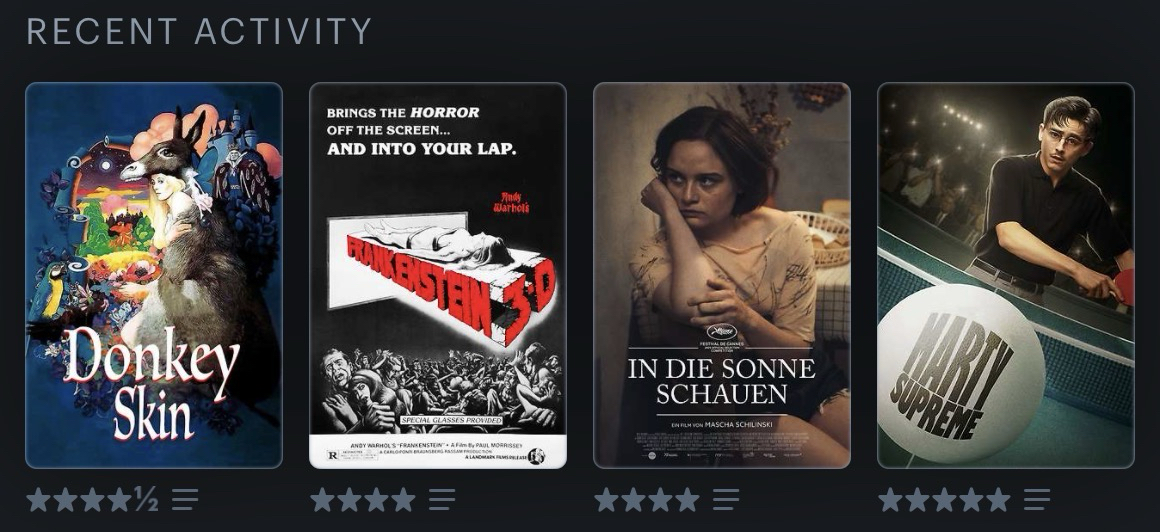1160x532 pixels.
Task: Click the fifth star under Marty Supreme
Action: click(998, 499)
